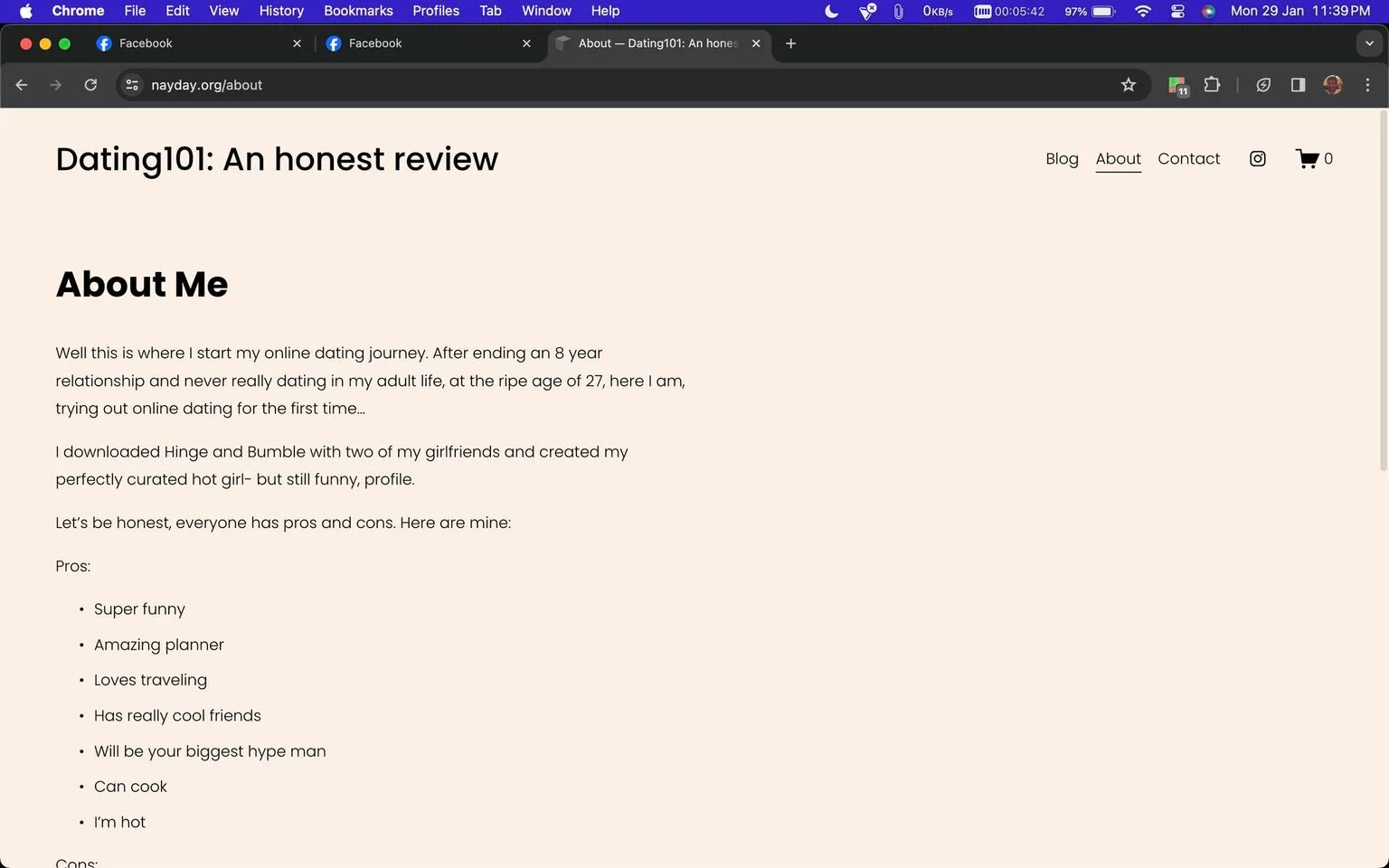View site information icon in address bar
1389x868 pixels.
[x=132, y=85]
